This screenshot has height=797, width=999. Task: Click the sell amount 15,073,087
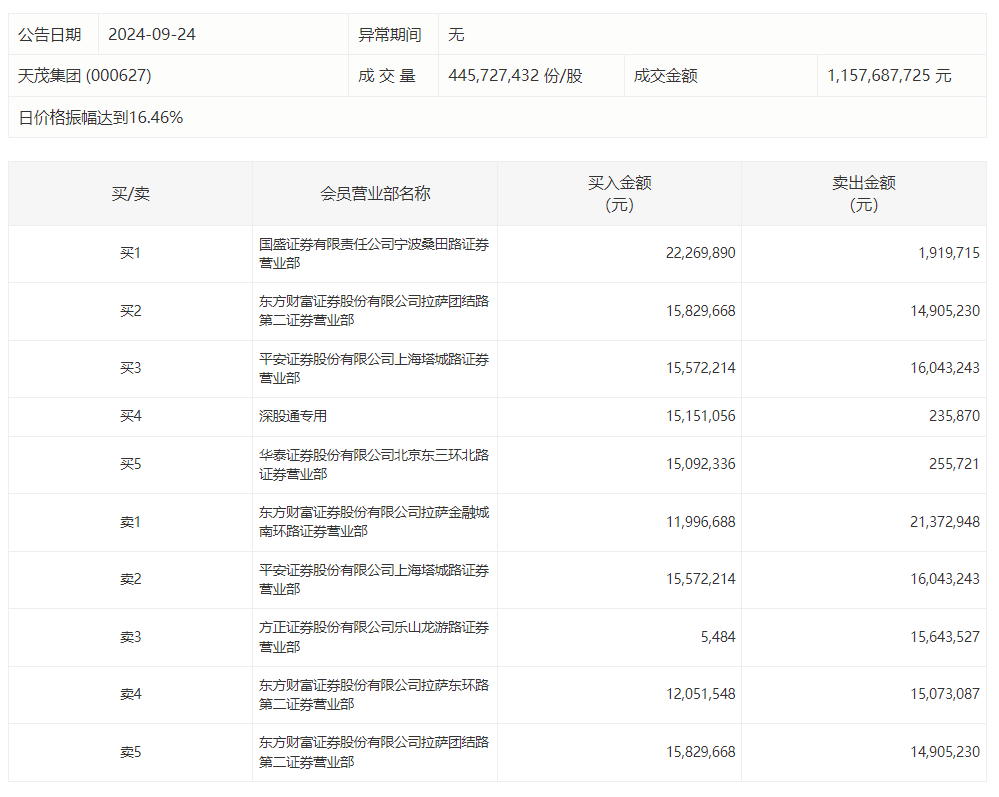tap(945, 694)
